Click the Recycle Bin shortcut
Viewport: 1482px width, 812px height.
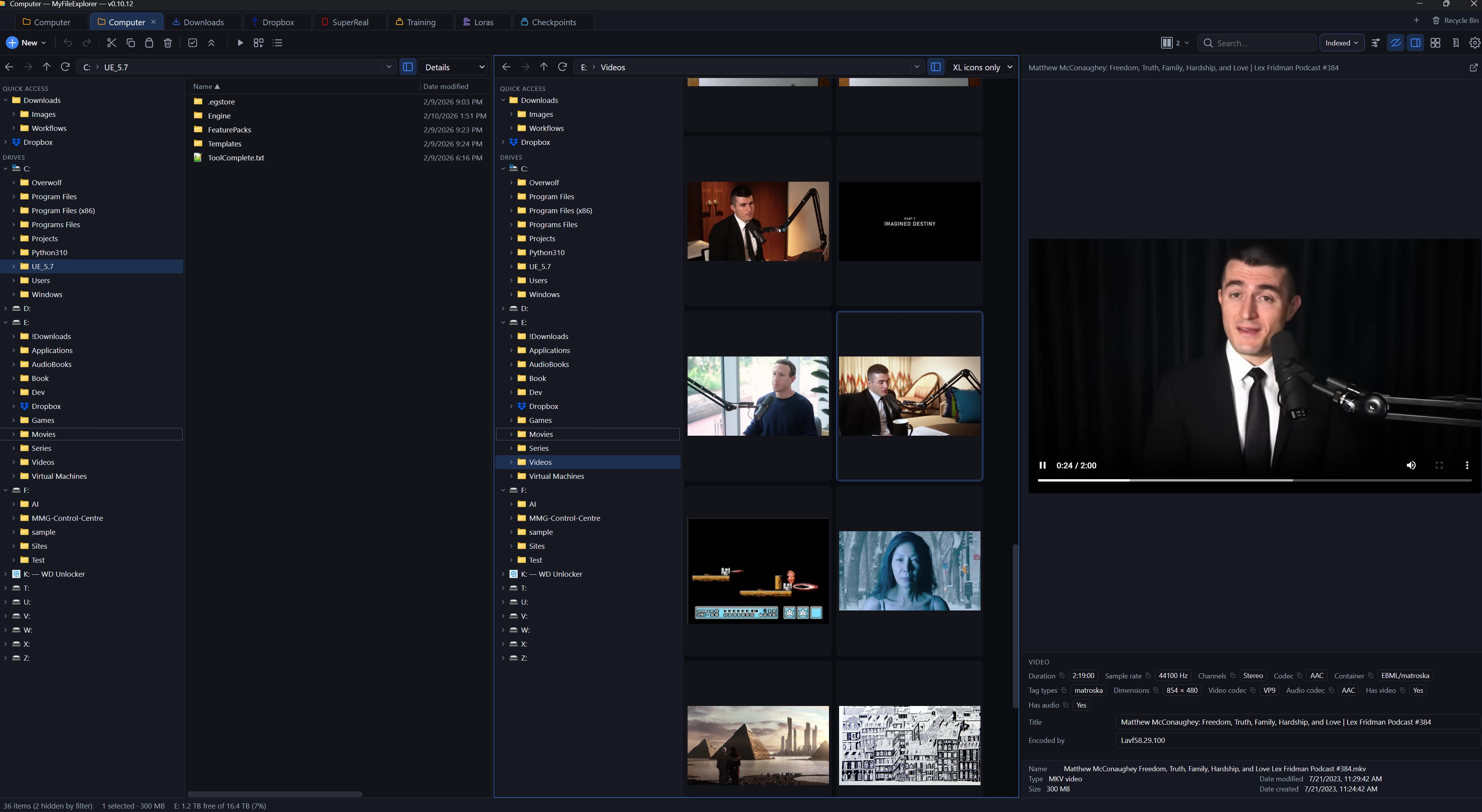(1455, 20)
